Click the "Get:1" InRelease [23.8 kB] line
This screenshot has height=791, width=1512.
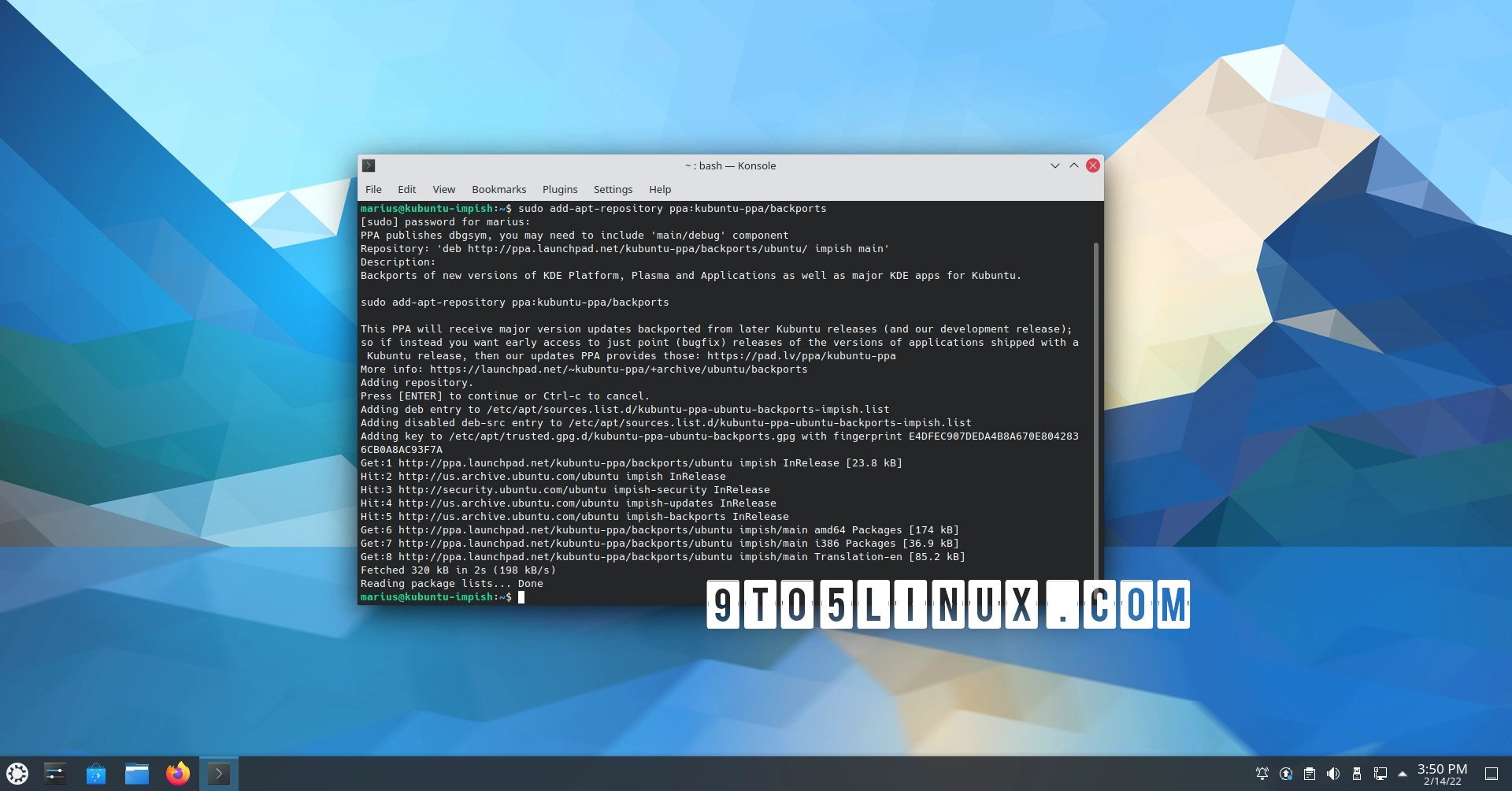[x=632, y=463]
